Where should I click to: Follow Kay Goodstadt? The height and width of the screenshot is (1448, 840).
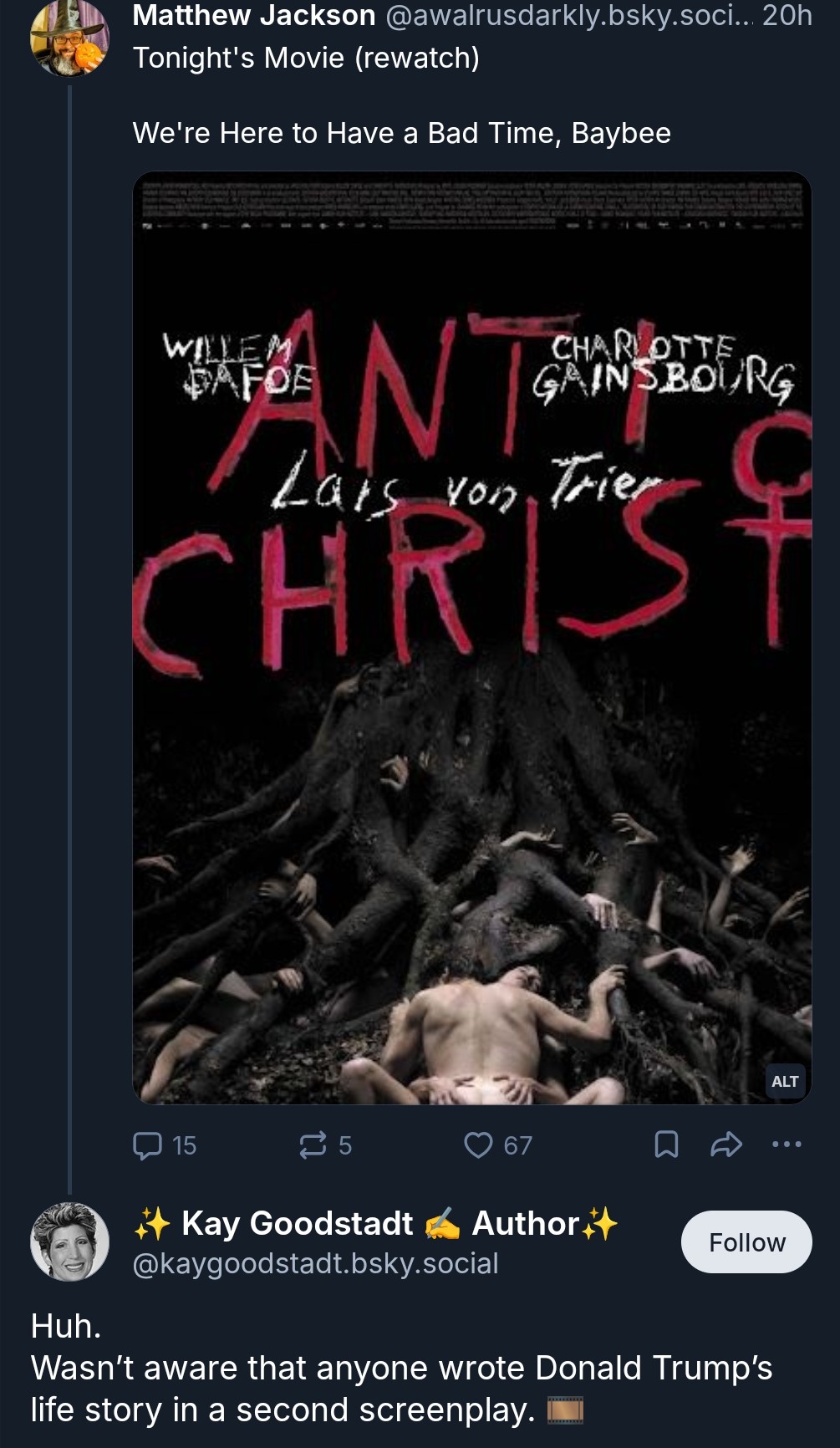click(746, 1242)
